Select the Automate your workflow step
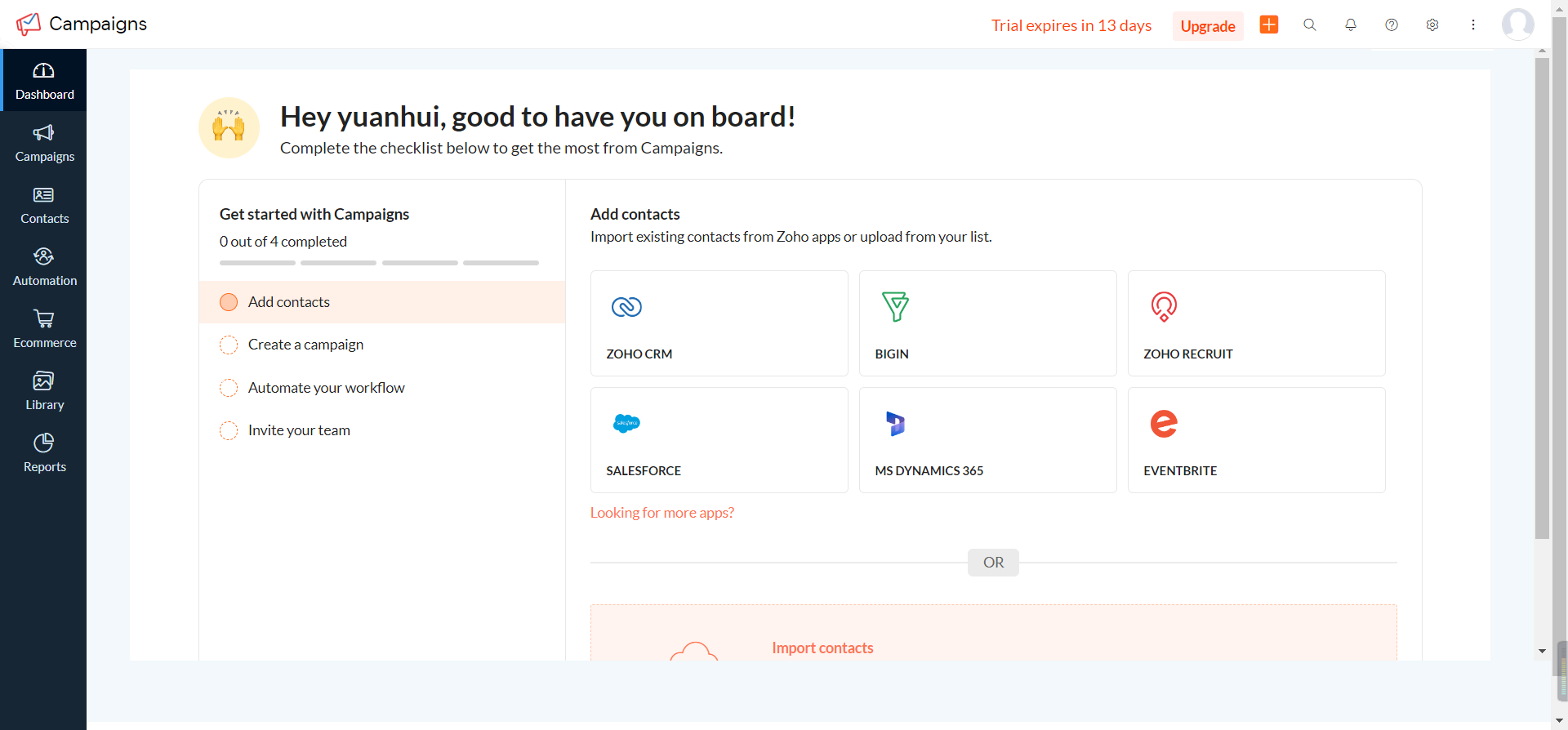The width and height of the screenshot is (1568, 730). point(326,388)
